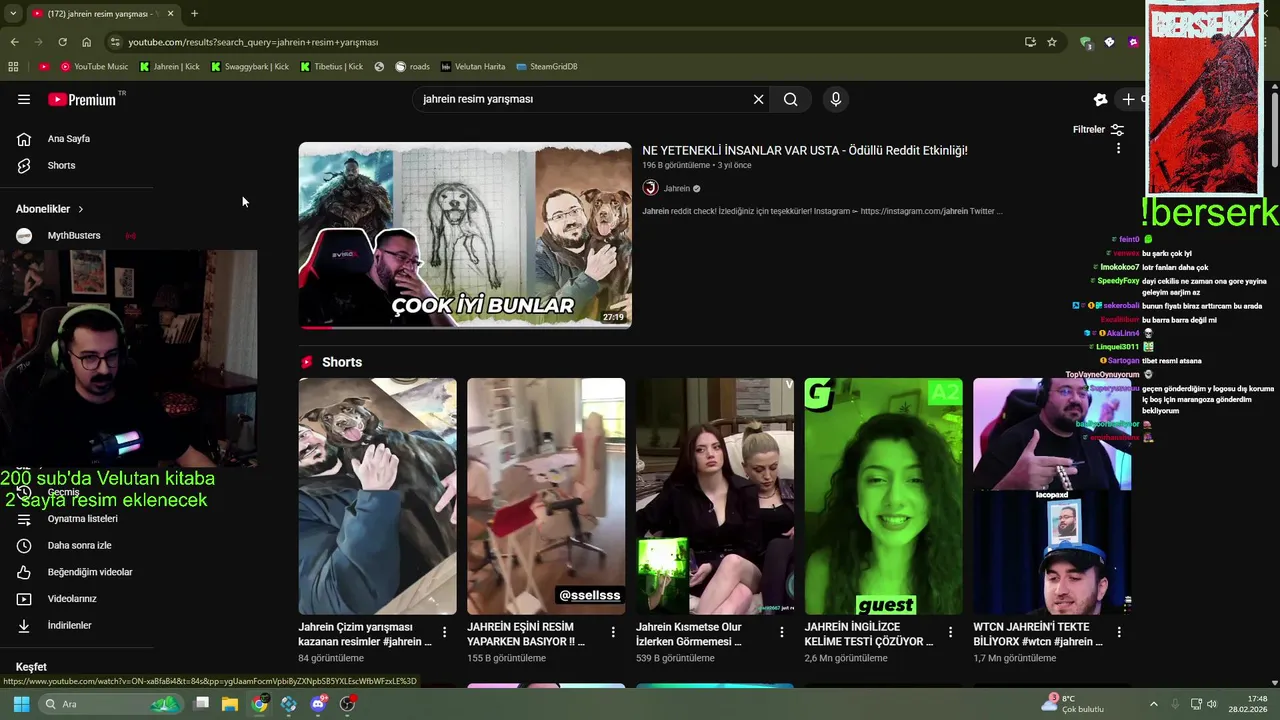Viewport: 1280px width, 720px height.
Task: Start voice search with microphone icon
Action: point(836,99)
